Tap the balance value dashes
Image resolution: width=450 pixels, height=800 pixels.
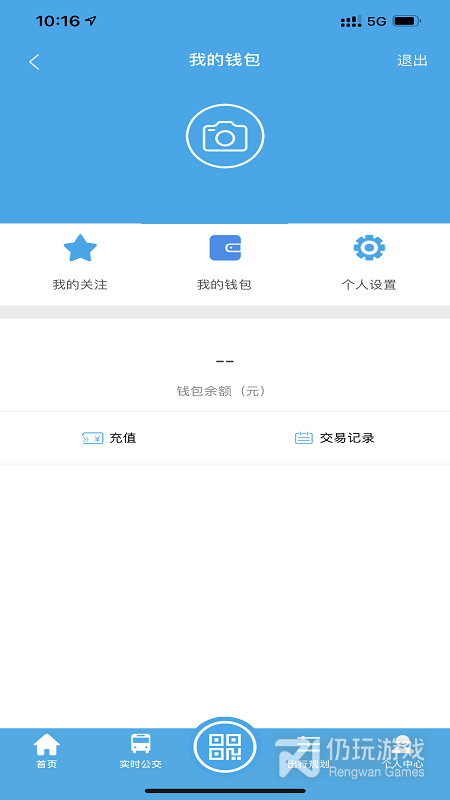click(225, 361)
